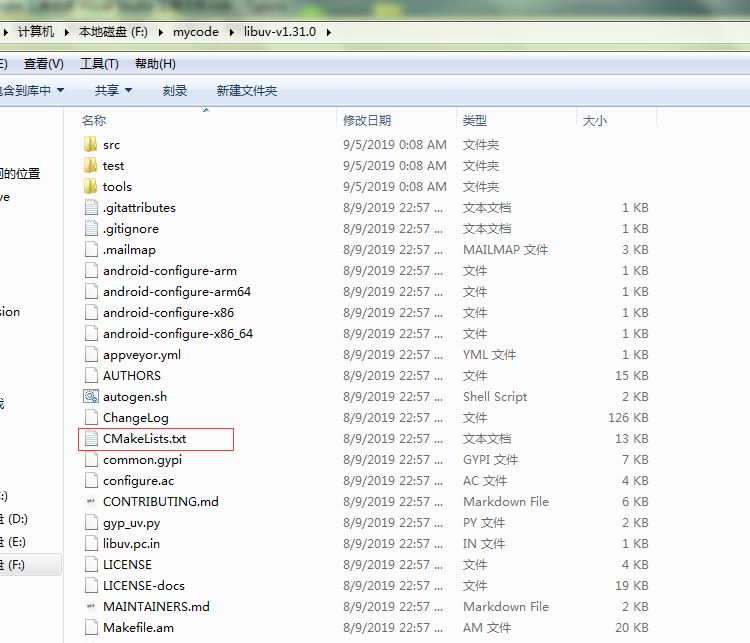Sort files by 修改日期 column header

pyautogui.click(x=367, y=120)
